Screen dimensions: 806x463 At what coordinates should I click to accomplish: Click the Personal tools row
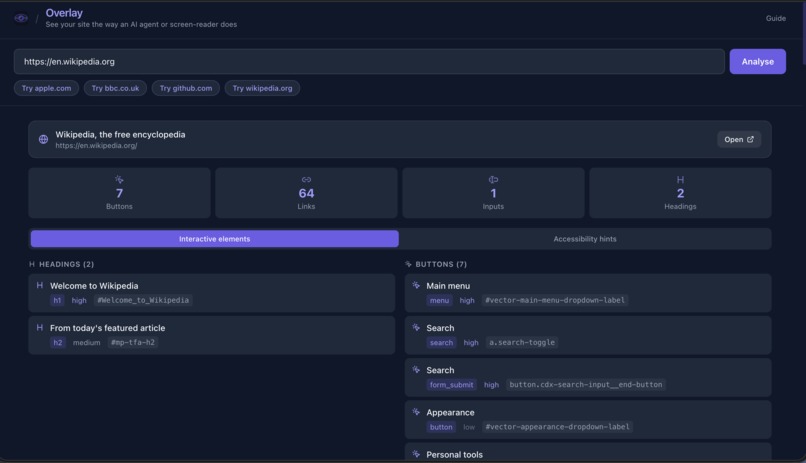coord(588,452)
